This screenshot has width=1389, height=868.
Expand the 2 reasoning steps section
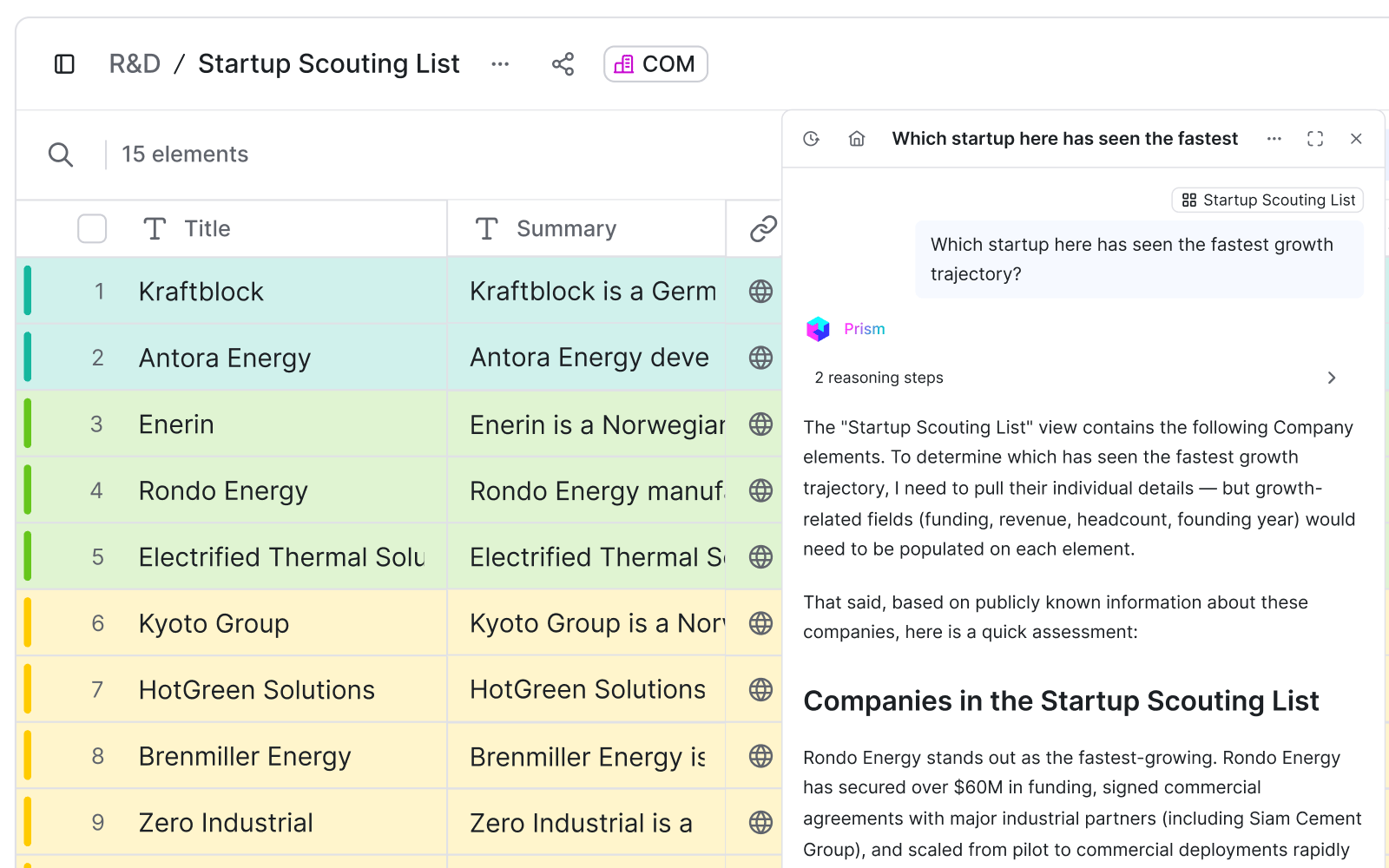[x=1076, y=378]
